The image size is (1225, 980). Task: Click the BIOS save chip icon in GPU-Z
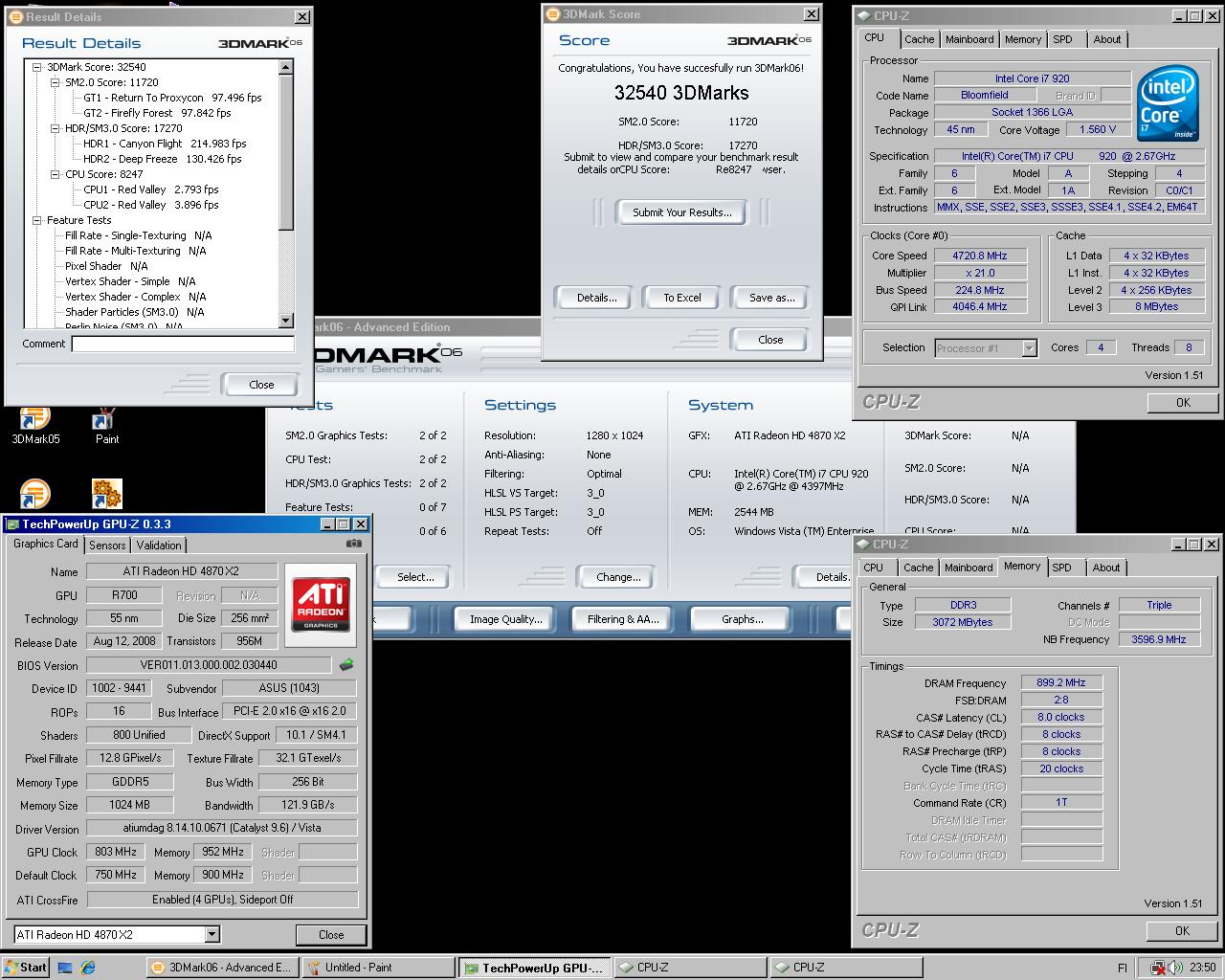346,665
